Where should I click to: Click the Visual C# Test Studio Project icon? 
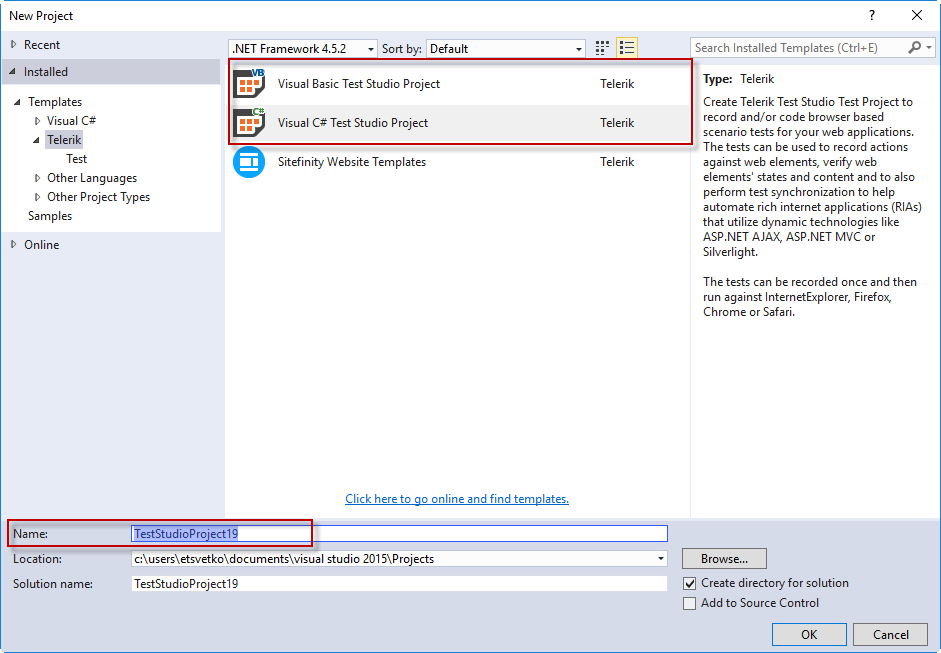pos(249,122)
